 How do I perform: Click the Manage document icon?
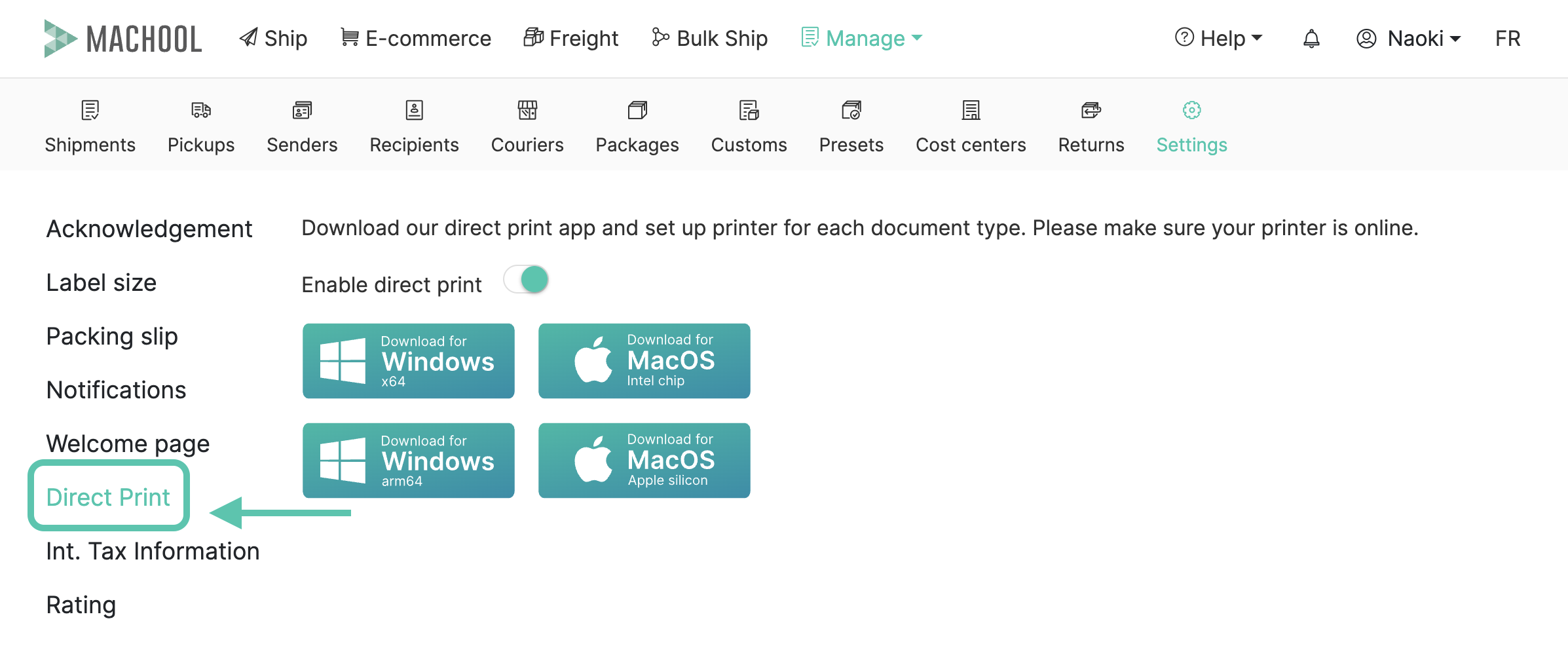810,37
